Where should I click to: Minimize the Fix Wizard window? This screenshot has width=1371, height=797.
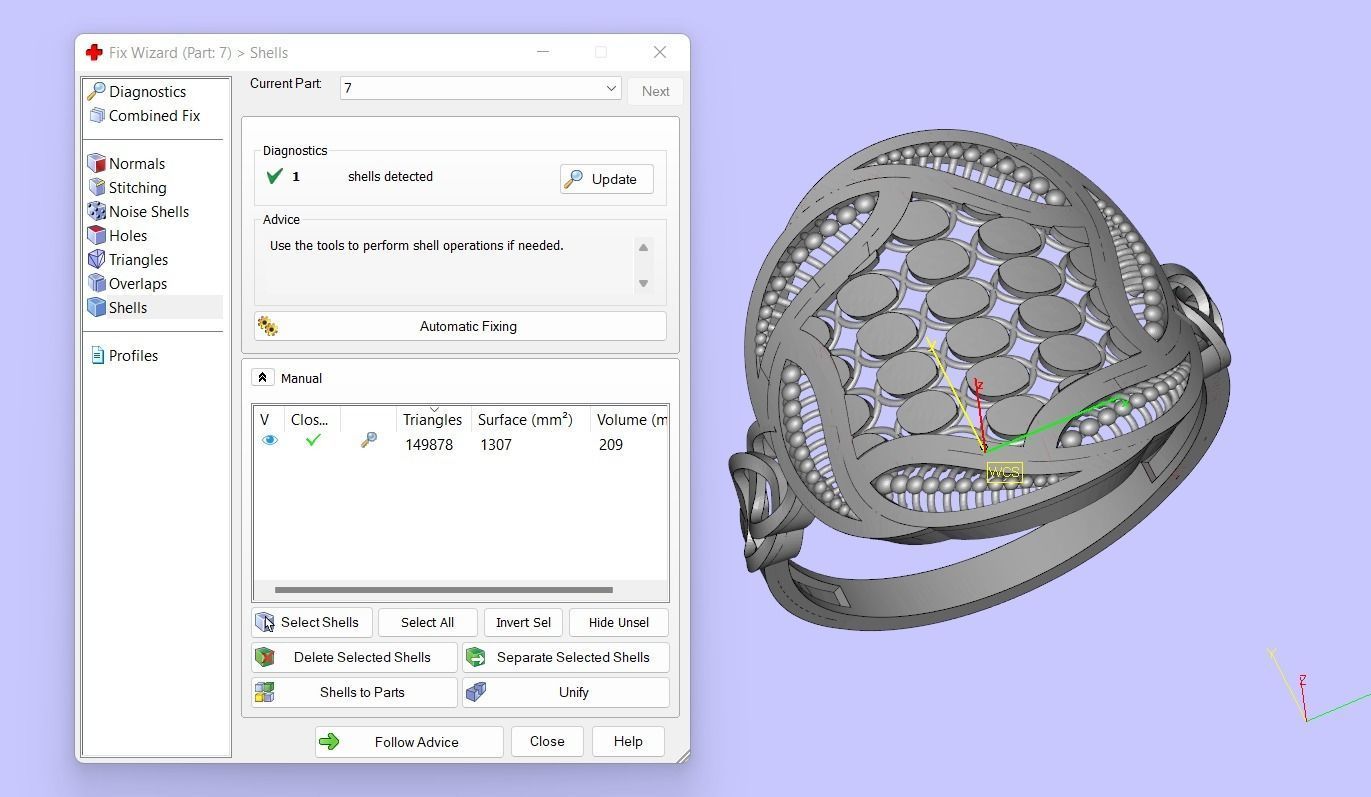[x=543, y=52]
